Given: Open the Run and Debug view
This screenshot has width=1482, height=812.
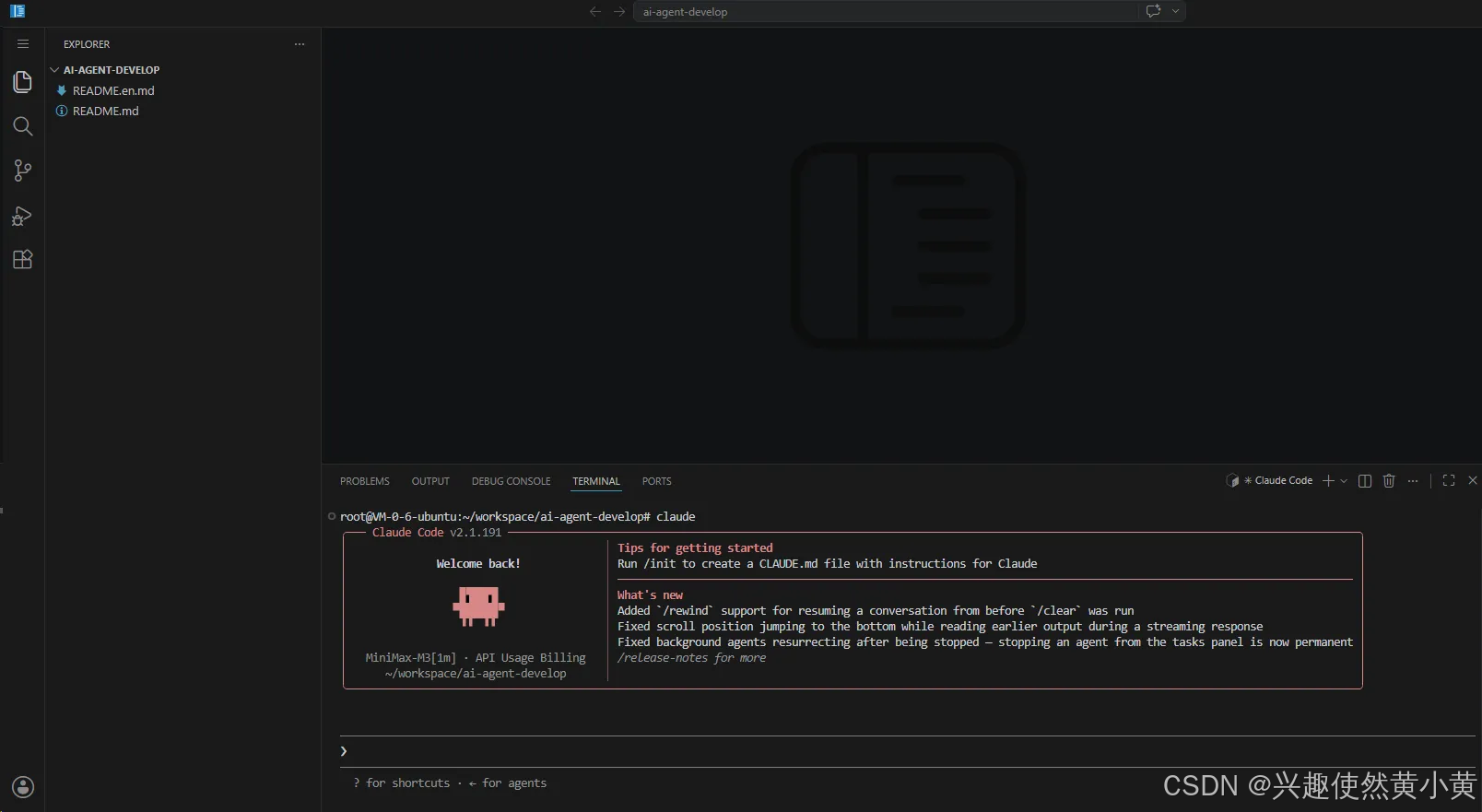Looking at the screenshot, I should point(23,216).
